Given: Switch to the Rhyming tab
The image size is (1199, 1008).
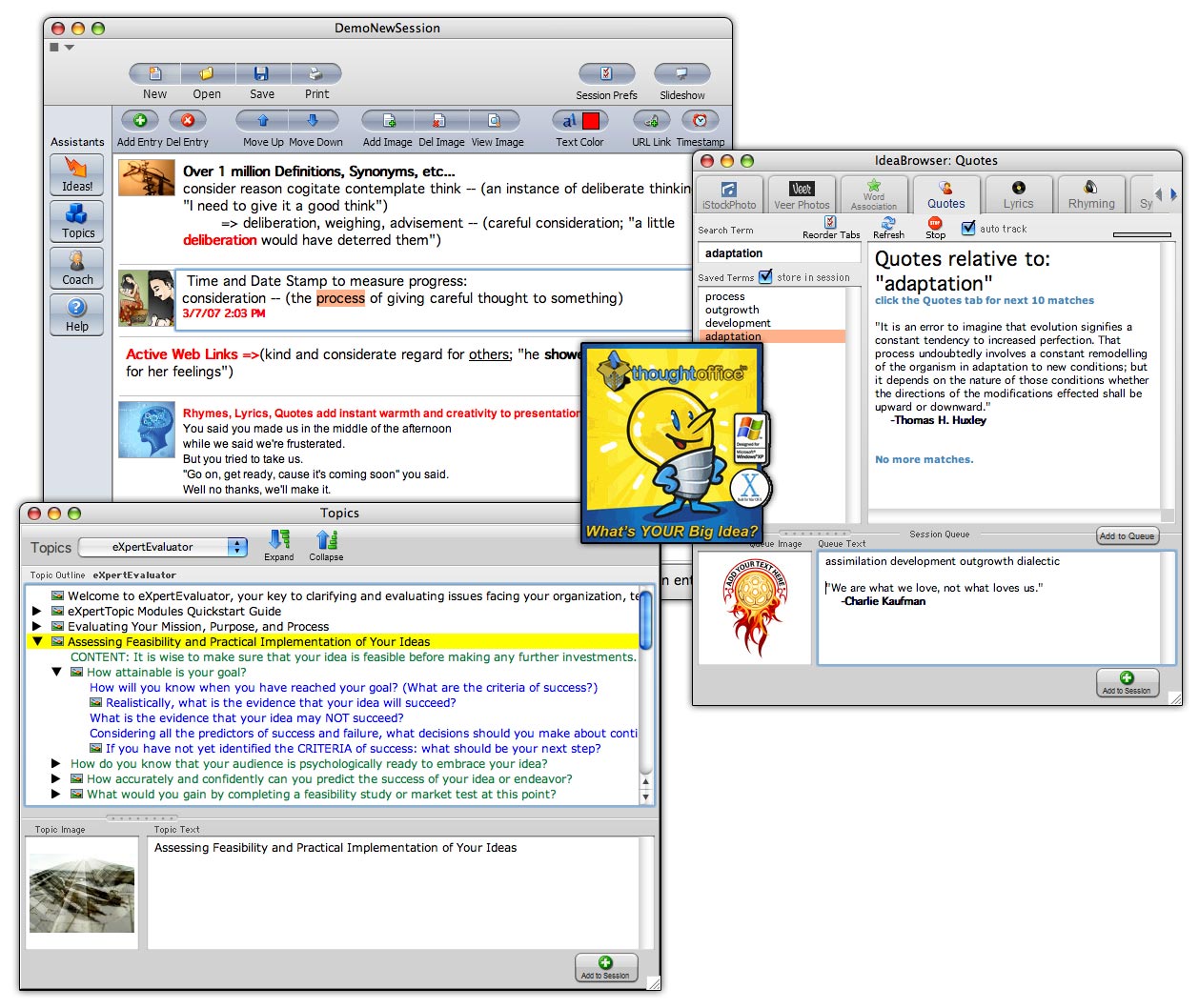Looking at the screenshot, I should click(1091, 194).
